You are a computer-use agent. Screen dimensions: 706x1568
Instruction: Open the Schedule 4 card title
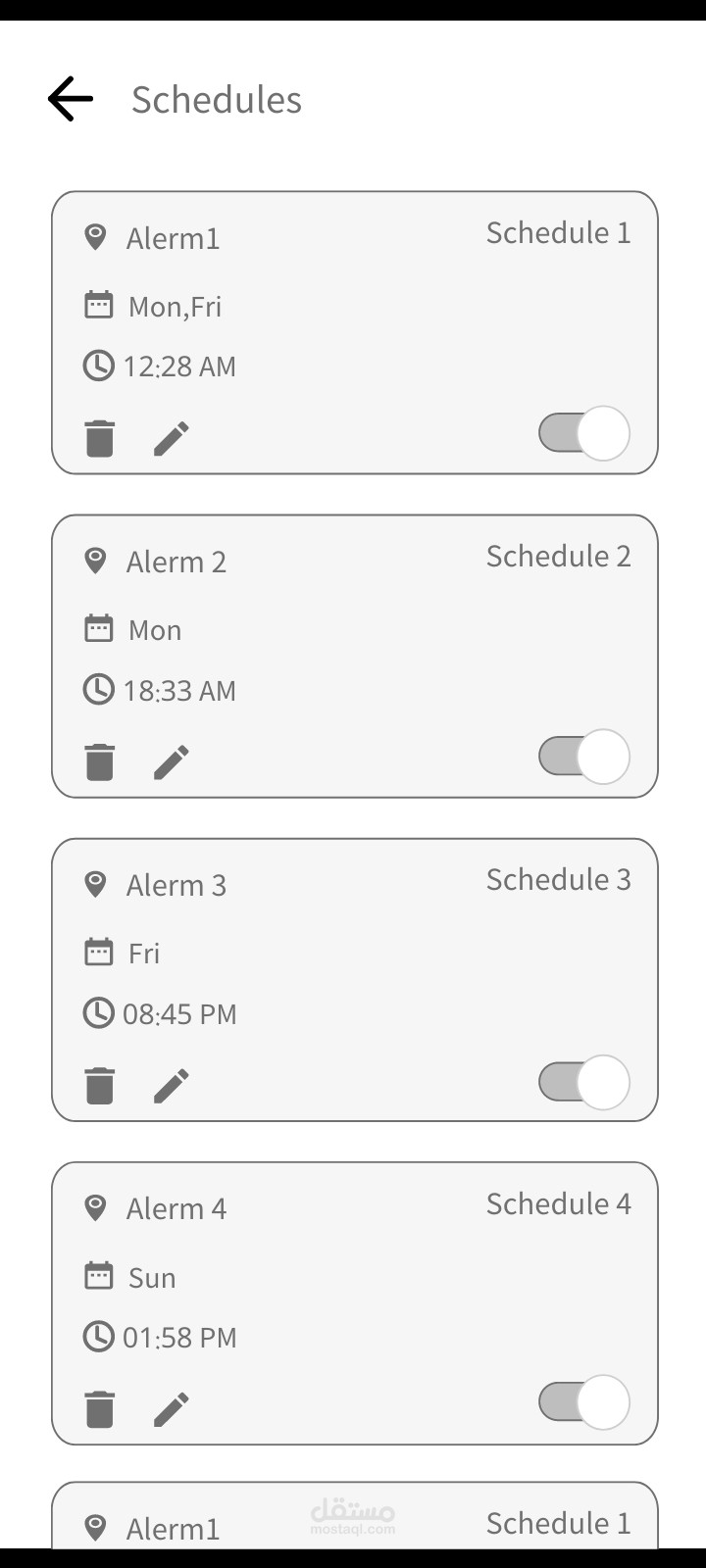tap(558, 1203)
